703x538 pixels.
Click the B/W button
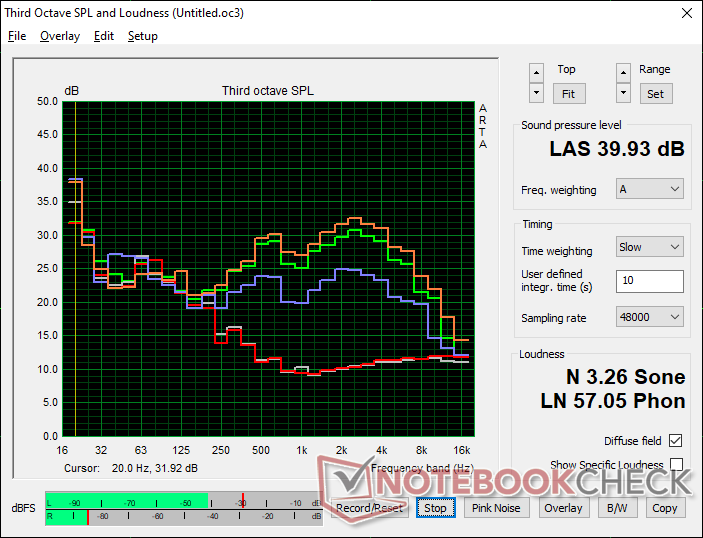tap(617, 508)
